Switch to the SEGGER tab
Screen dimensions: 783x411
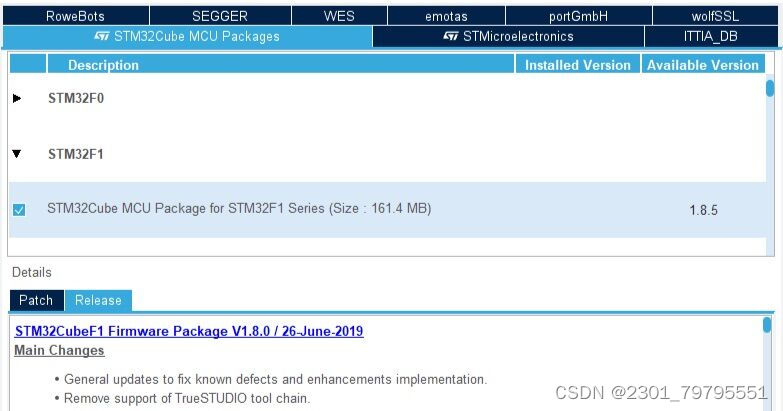[220, 16]
